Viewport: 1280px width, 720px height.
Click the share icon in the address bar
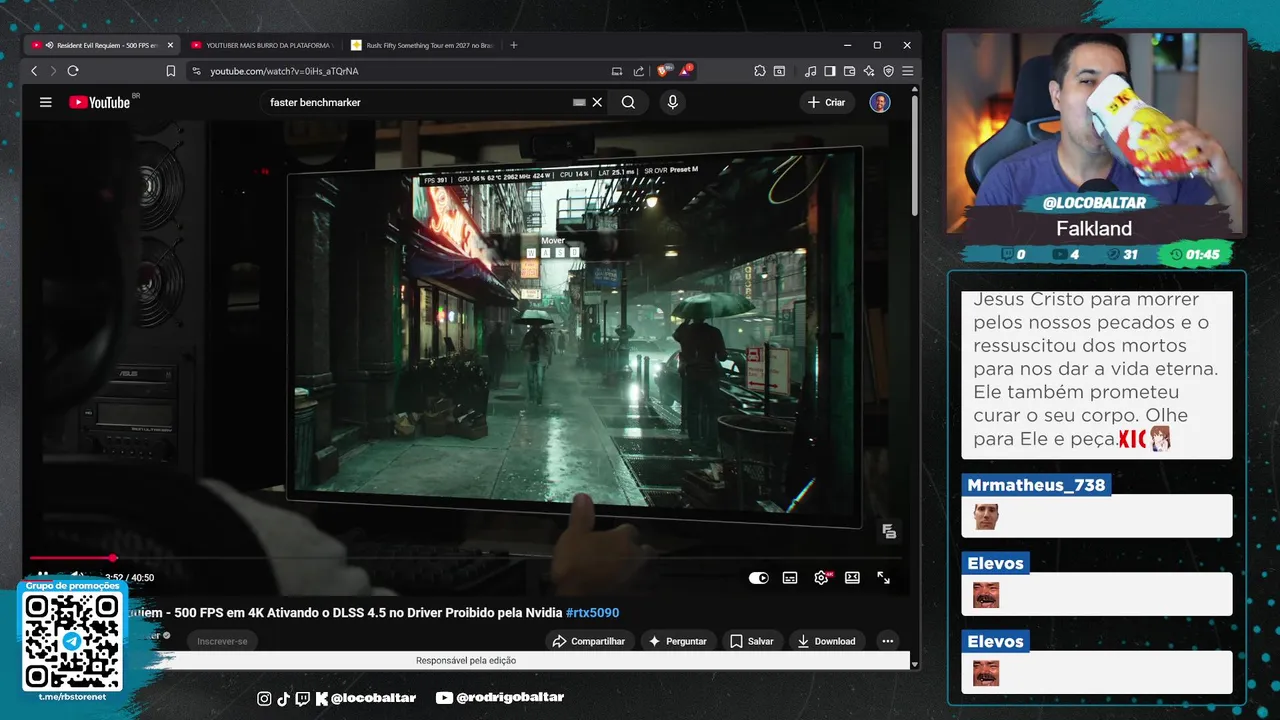(x=639, y=71)
